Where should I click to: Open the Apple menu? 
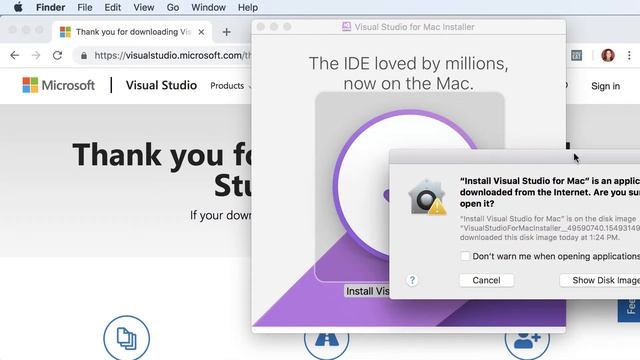tap(18, 7)
